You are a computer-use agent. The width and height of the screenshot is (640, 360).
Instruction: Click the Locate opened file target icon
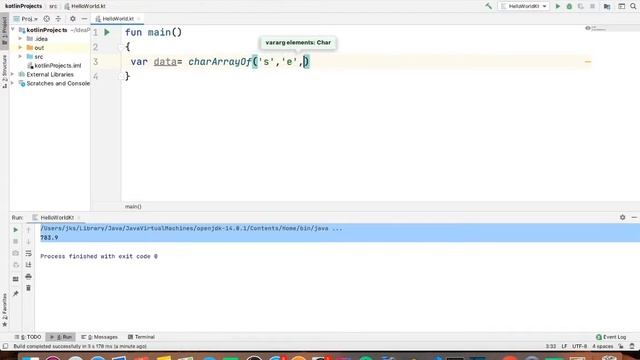point(47,19)
